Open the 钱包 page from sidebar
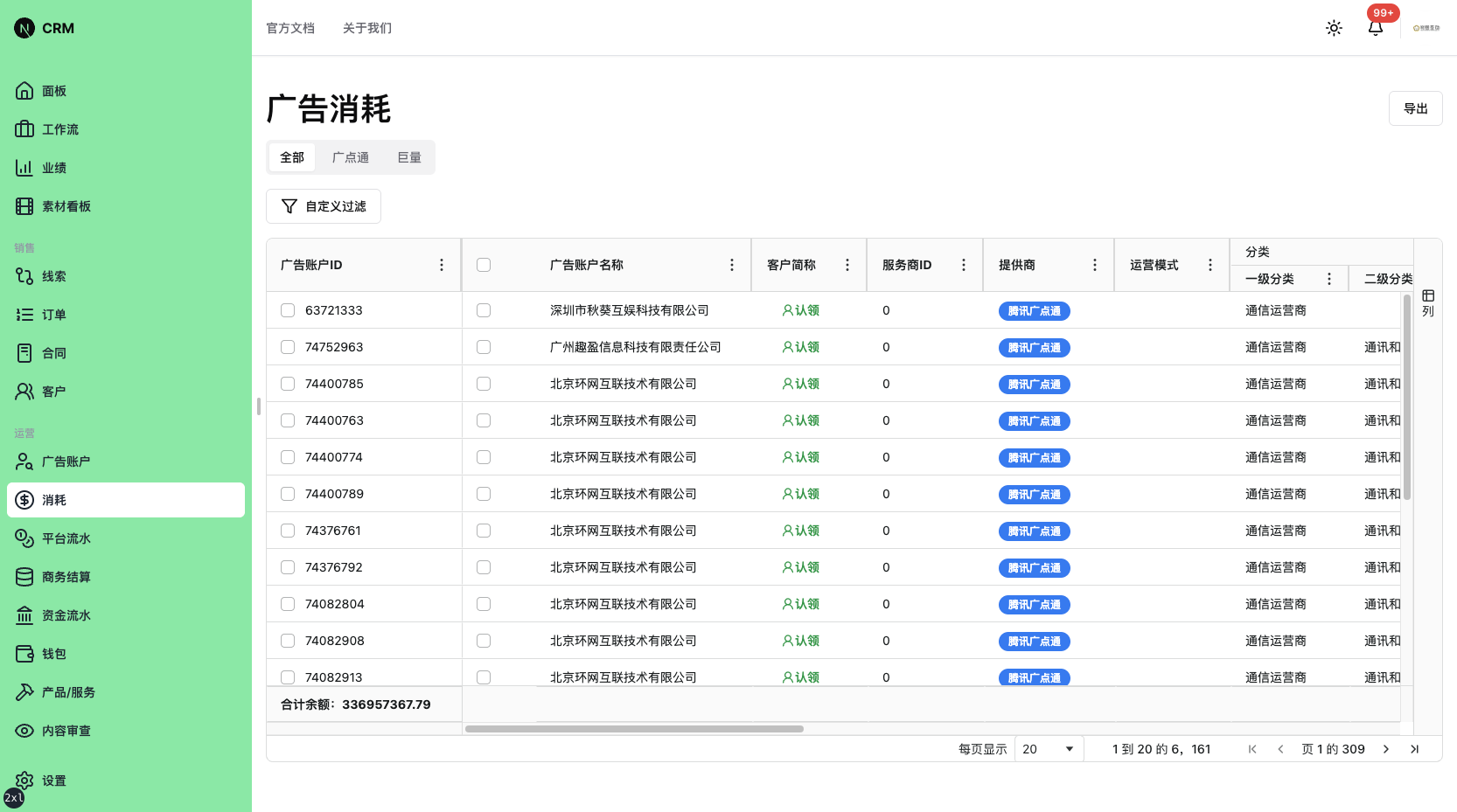Image resolution: width=1457 pixels, height=812 pixels. [52, 653]
